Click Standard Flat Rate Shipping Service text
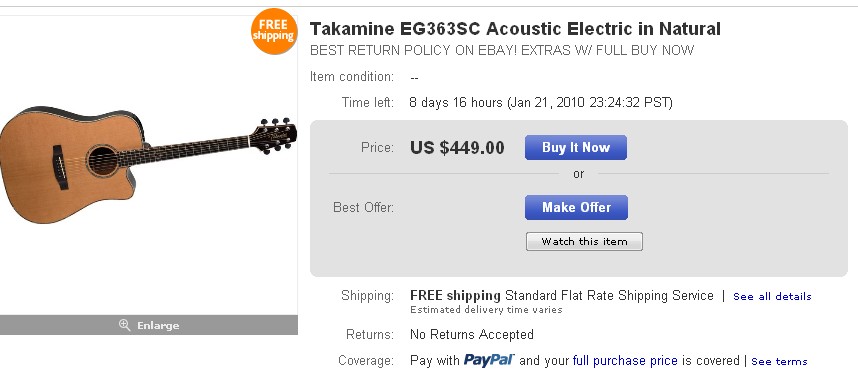 click(x=609, y=296)
